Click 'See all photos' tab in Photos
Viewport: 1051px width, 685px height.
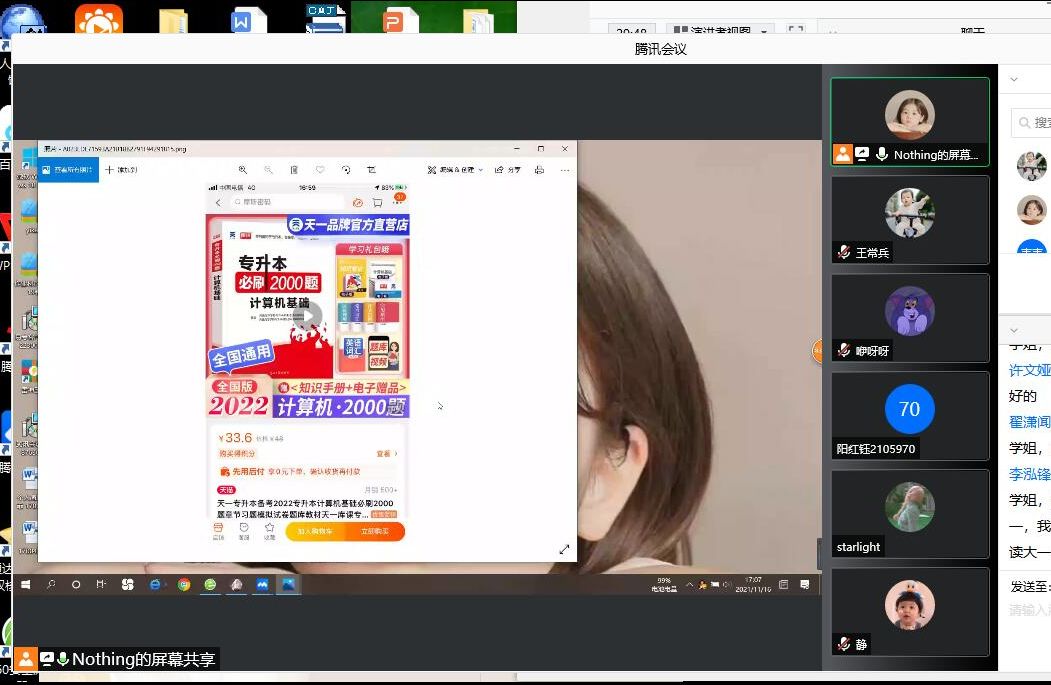coord(68,170)
